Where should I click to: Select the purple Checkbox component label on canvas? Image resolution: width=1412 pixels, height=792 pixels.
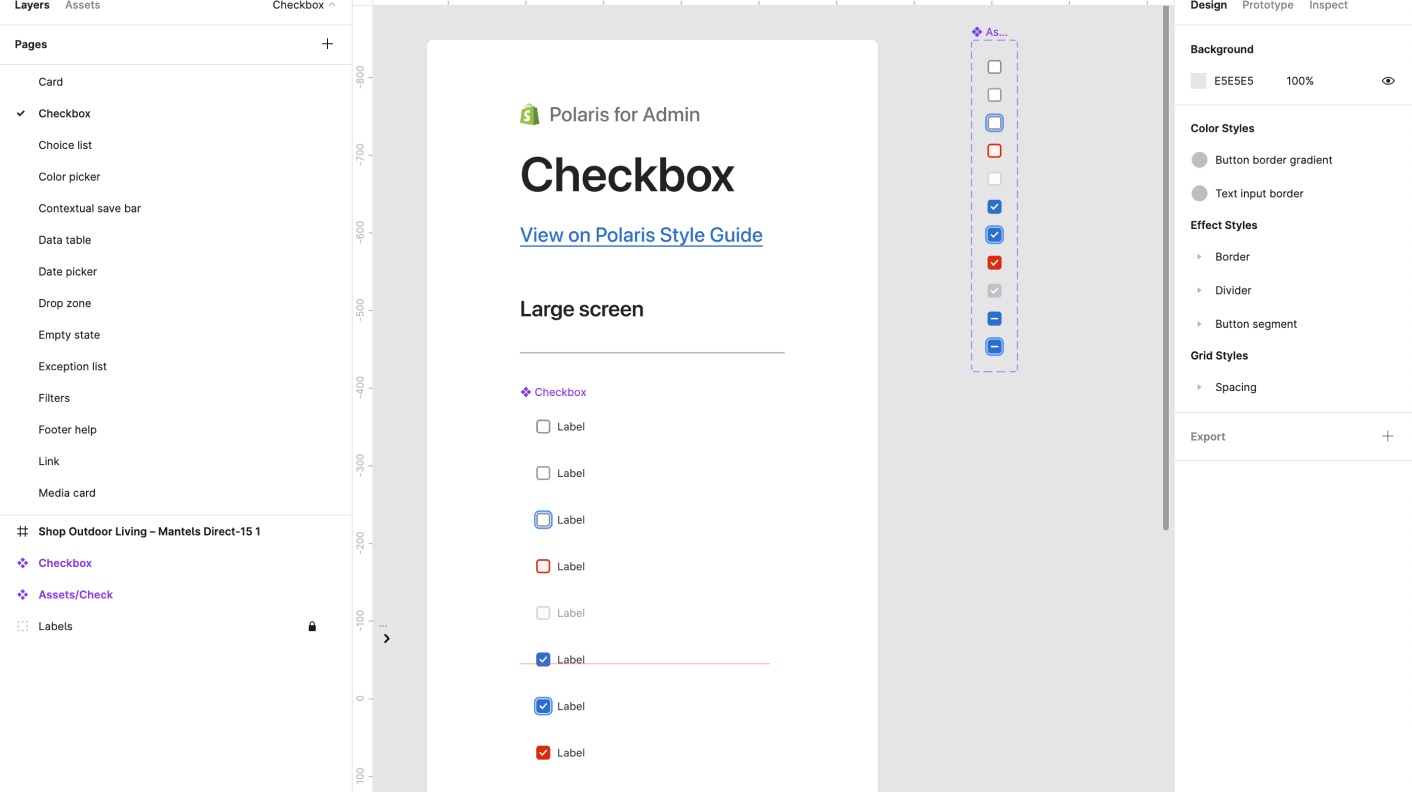click(x=553, y=392)
